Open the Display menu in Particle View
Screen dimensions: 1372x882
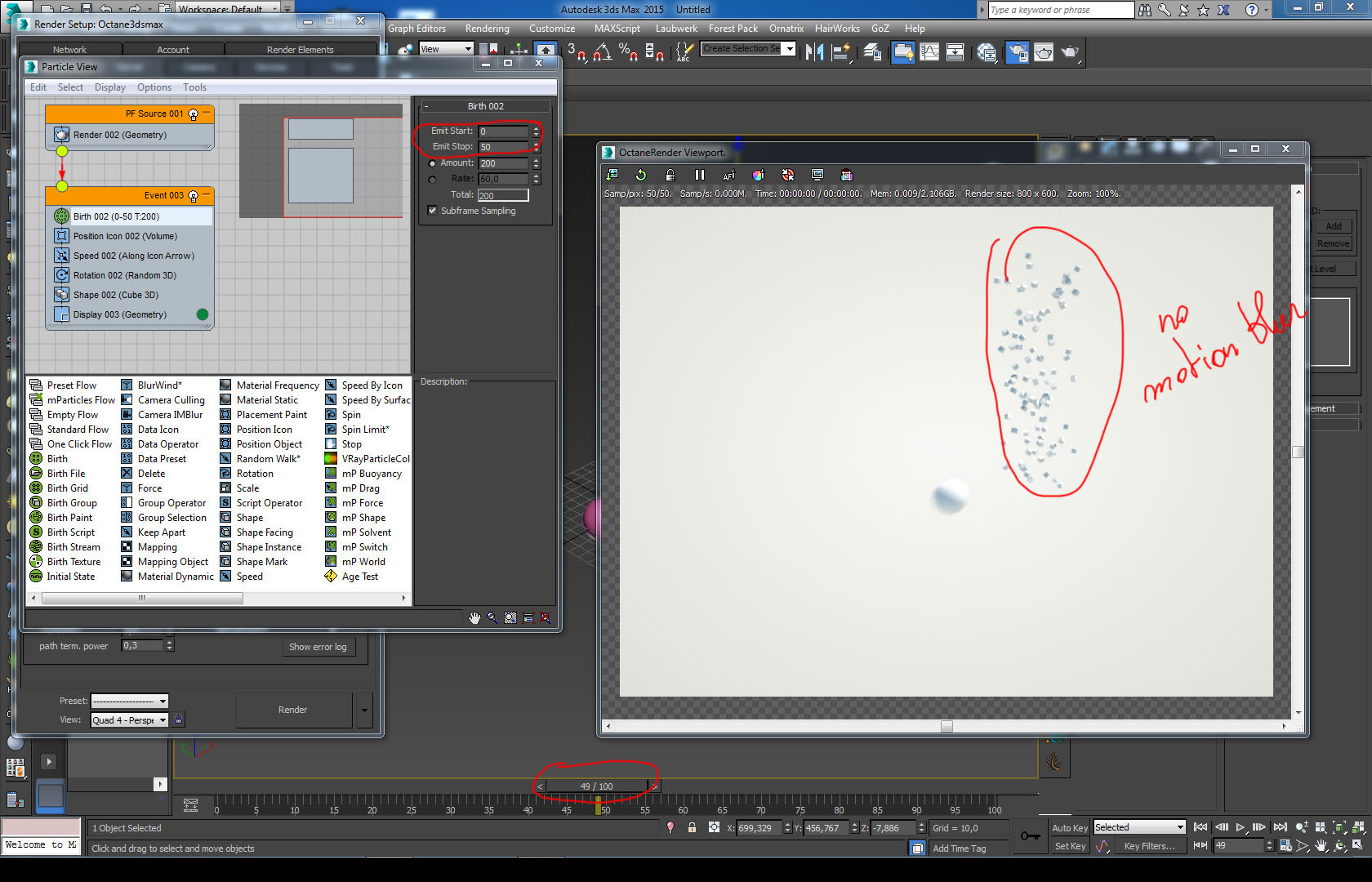pos(110,87)
